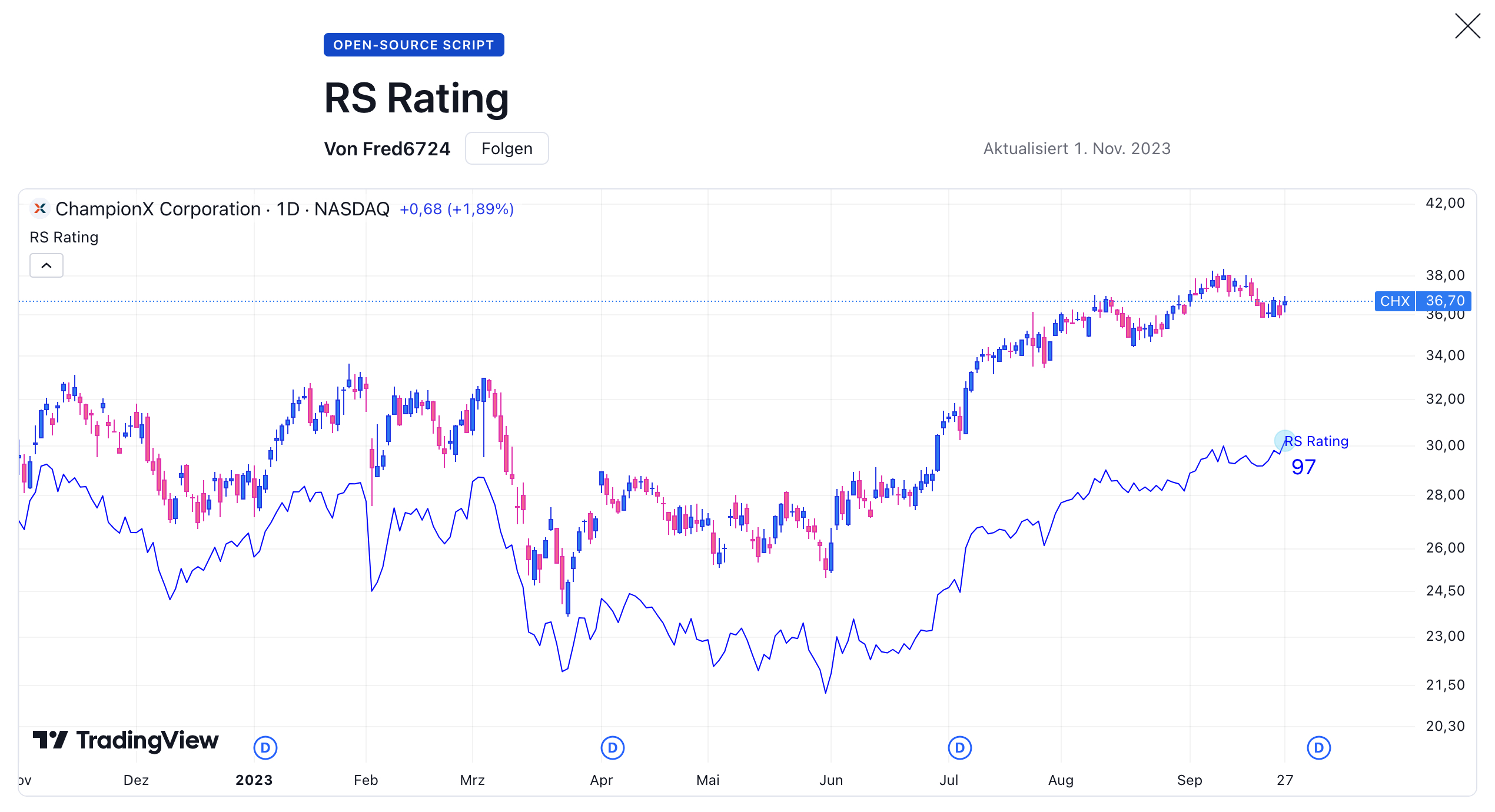Click the OPEN-SOURCE SCRIPT badge
Viewport: 1495px width, 812px height.
pos(413,45)
